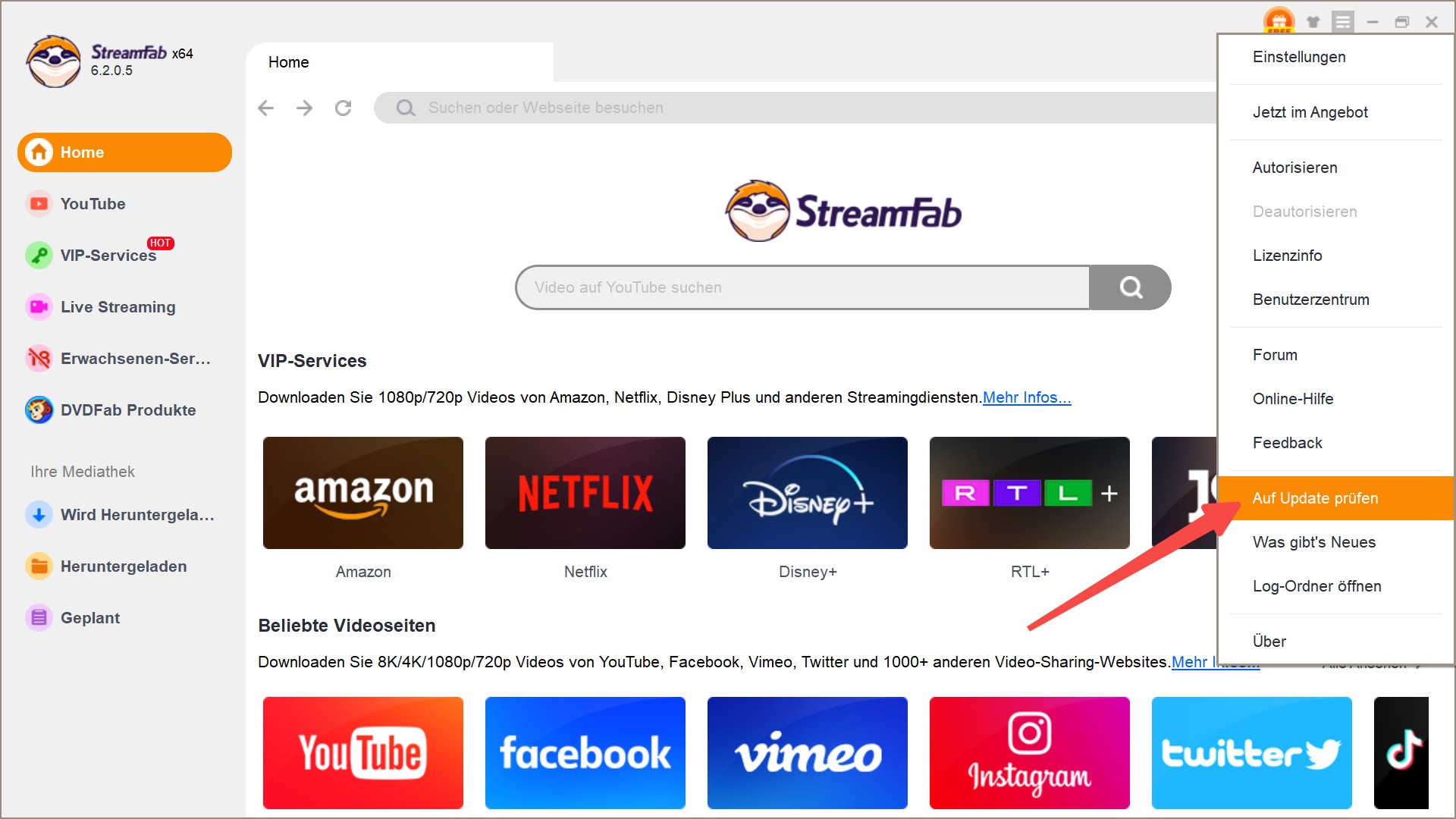Screen dimensions: 1456x819
Task: Open the YouTube video site tile
Action: coord(363,753)
